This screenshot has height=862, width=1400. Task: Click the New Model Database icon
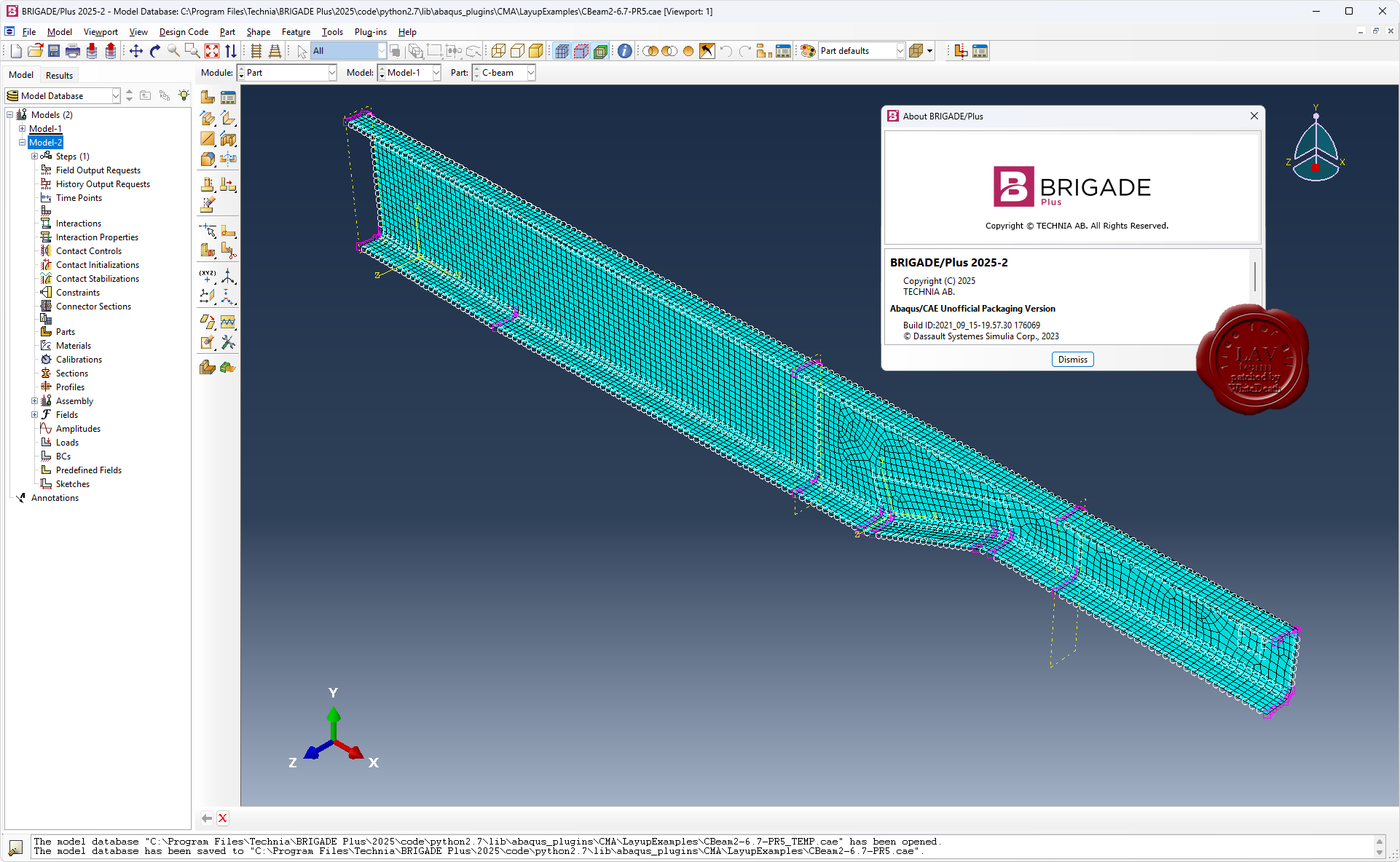(x=16, y=51)
